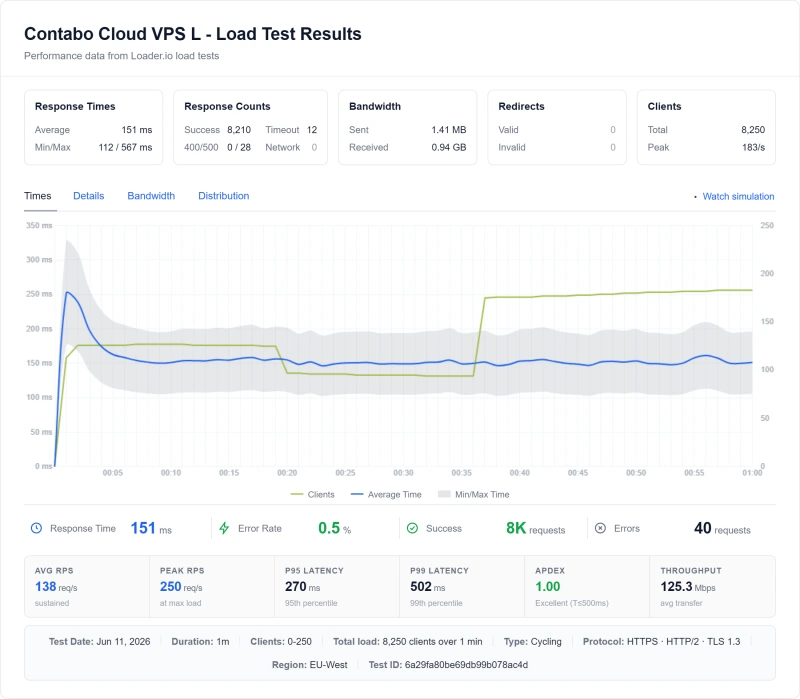Click the Protocol HTTPS HTTP/2 TLS 1.3 entry
800x699 pixels.
coord(661,642)
